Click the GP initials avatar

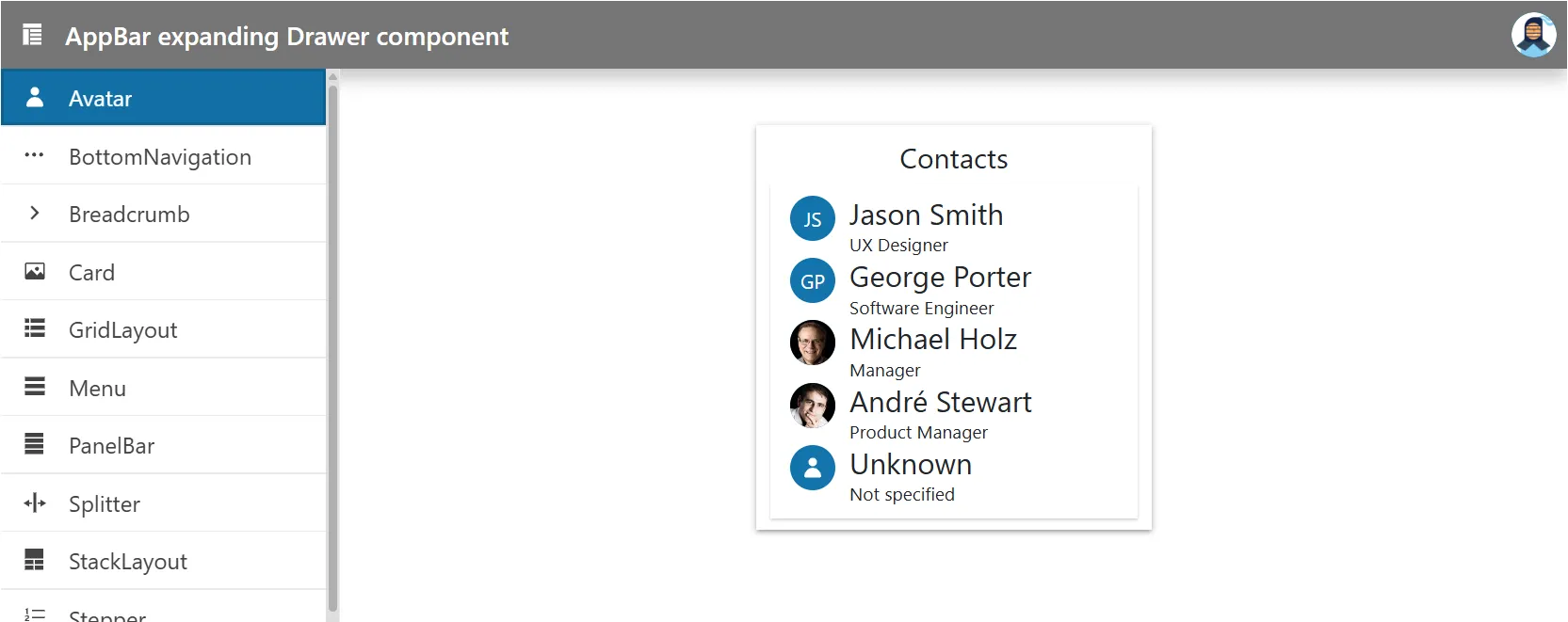click(x=813, y=281)
